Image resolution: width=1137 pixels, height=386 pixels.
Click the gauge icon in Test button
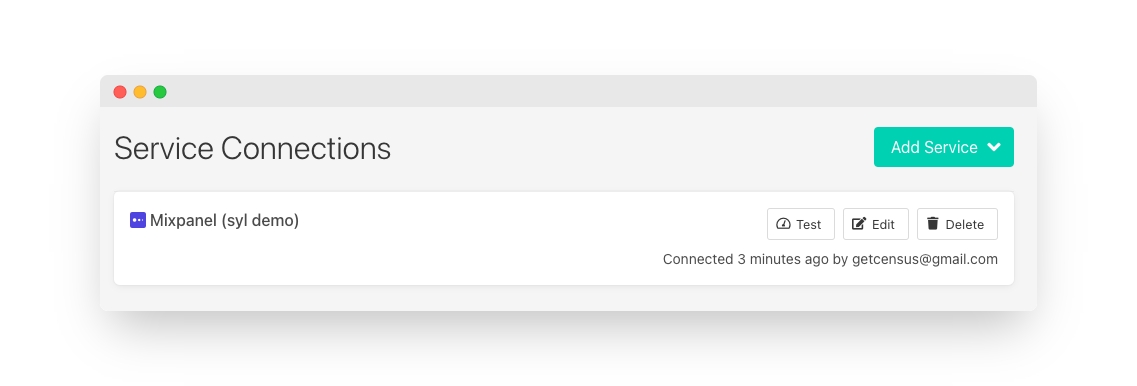coord(783,224)
